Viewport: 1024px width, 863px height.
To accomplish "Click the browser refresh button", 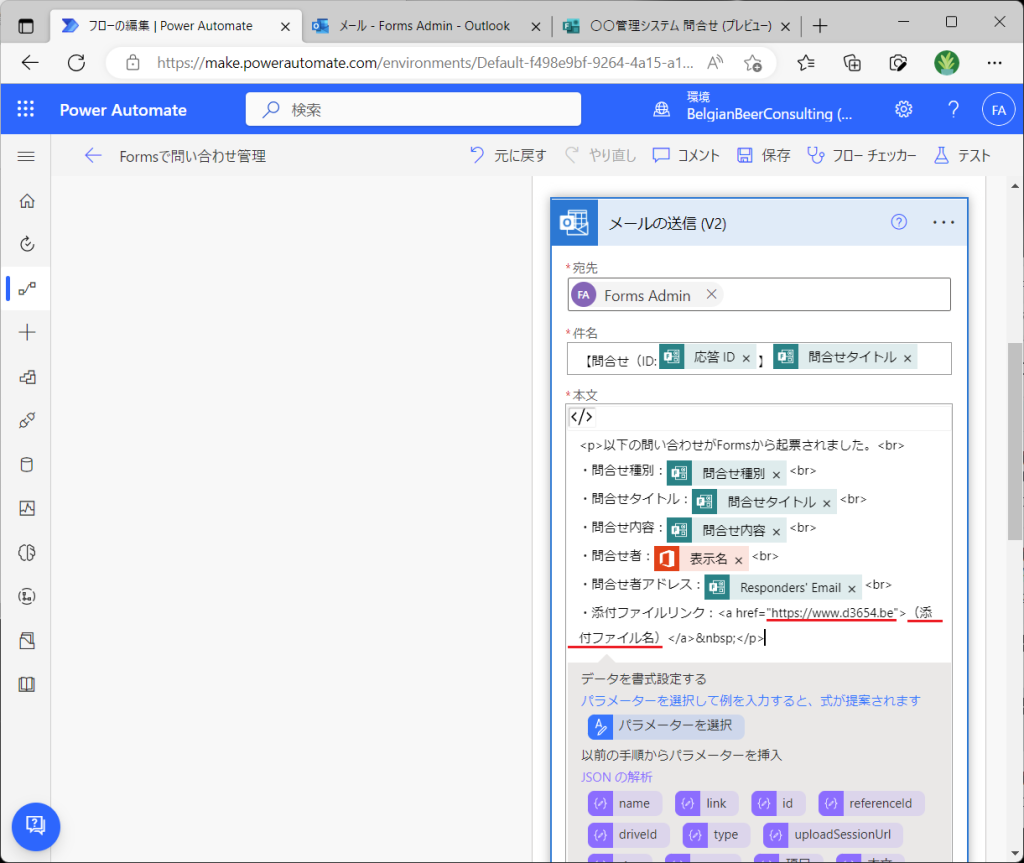I will click(76, 63).
